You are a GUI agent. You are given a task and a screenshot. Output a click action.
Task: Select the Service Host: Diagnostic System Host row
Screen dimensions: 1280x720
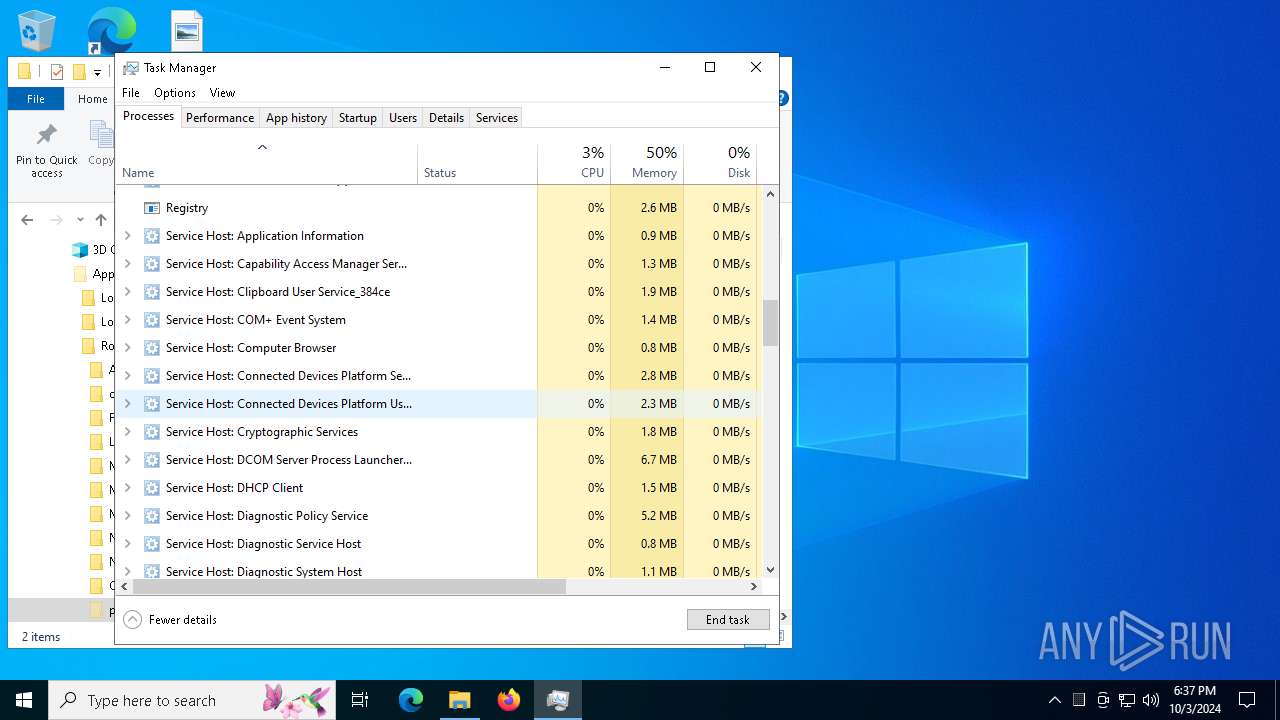point(439,570)
